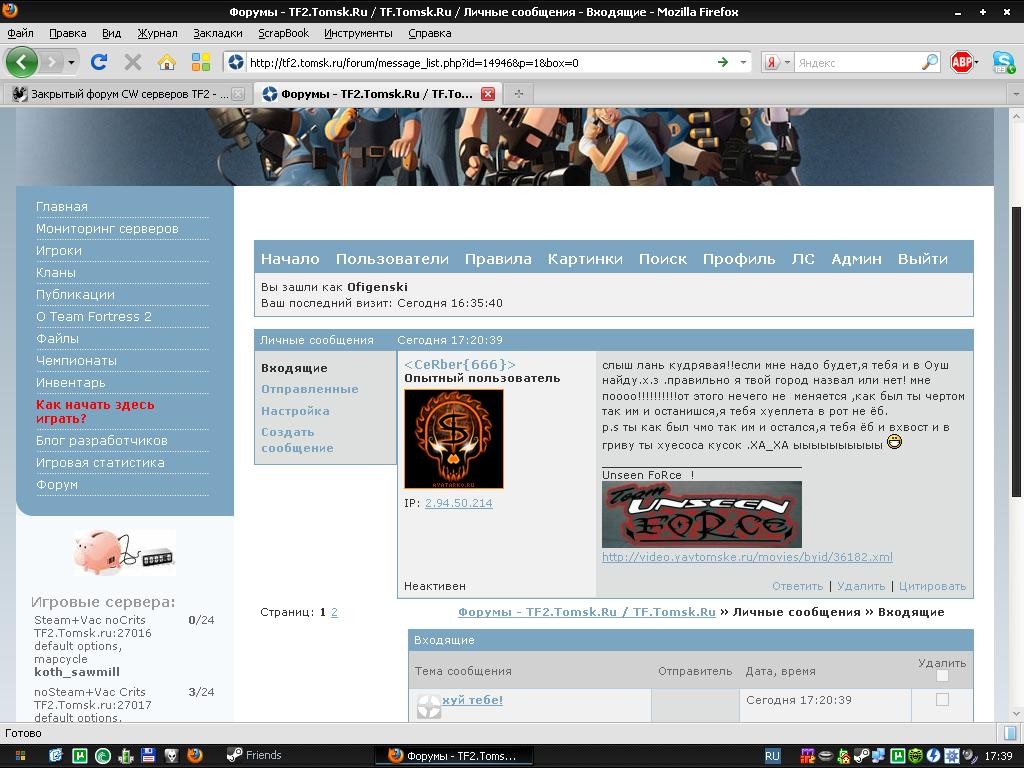
Task: Click the floppy disk quick launch icon
Action: (148, 756)
